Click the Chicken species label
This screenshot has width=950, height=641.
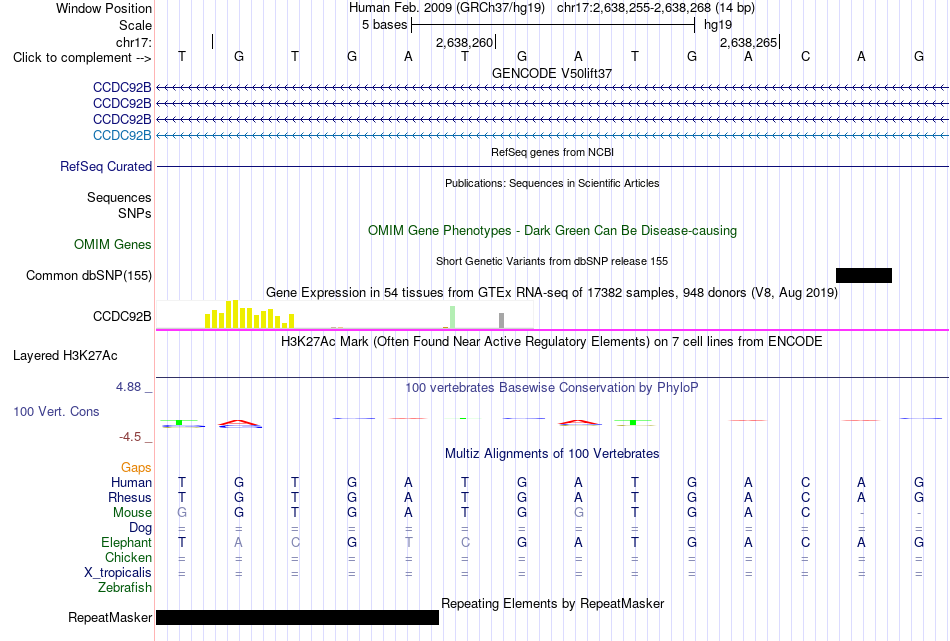[x=128, y=557]
